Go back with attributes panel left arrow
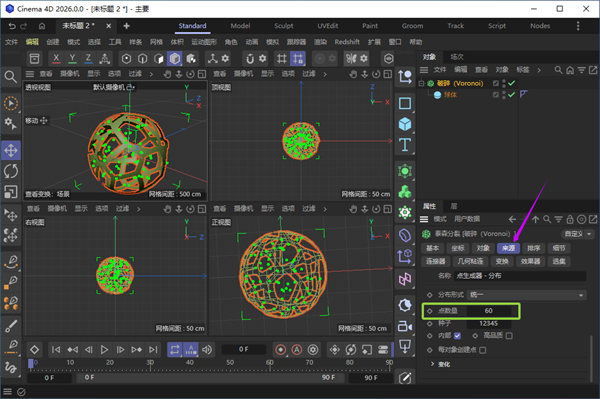 pyautogui.click(x=512, y=219)
